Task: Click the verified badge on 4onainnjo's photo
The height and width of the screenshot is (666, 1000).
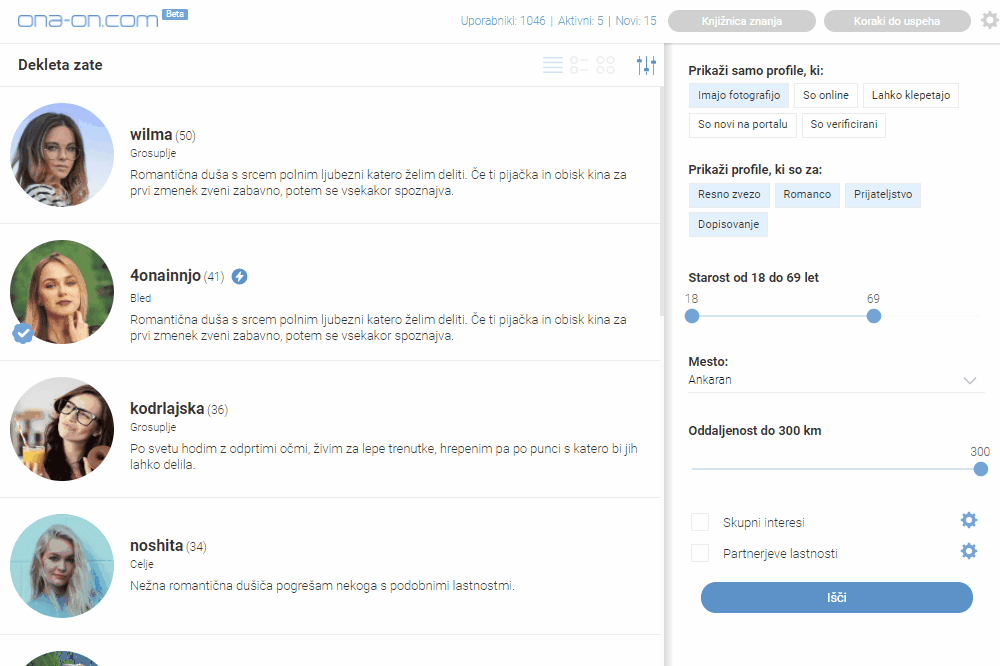Action: coord(23,334)
